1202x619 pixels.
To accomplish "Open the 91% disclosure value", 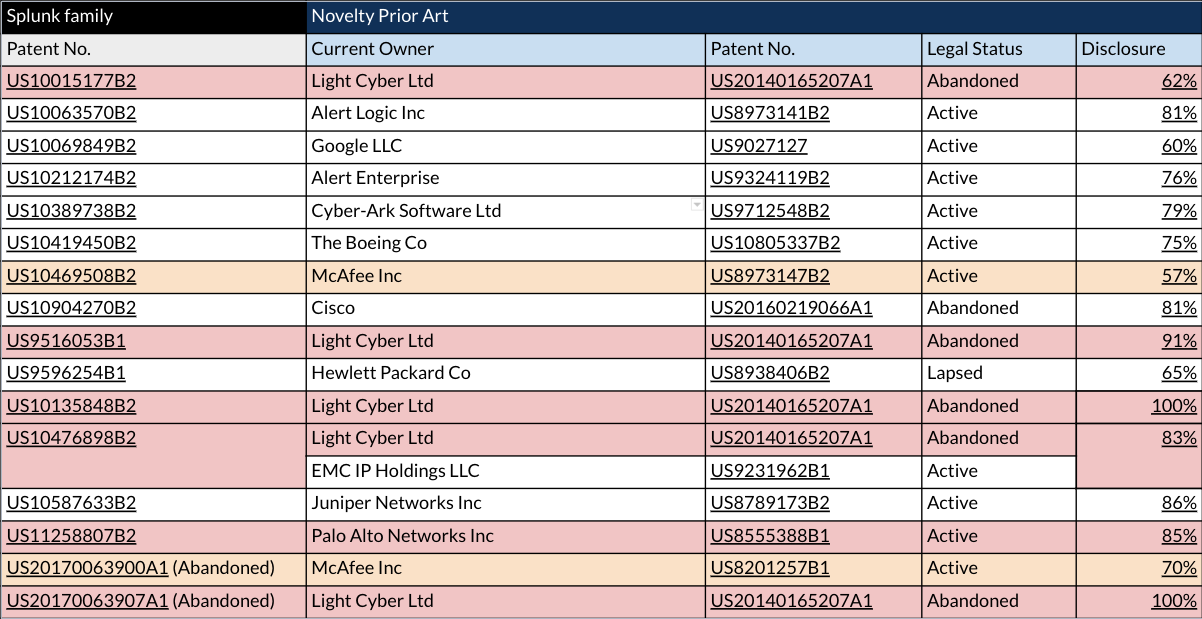I will (x=1179, y=341).
